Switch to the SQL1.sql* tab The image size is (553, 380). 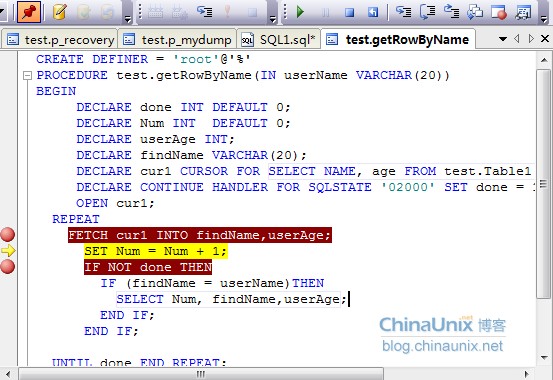tap(278, 40)
